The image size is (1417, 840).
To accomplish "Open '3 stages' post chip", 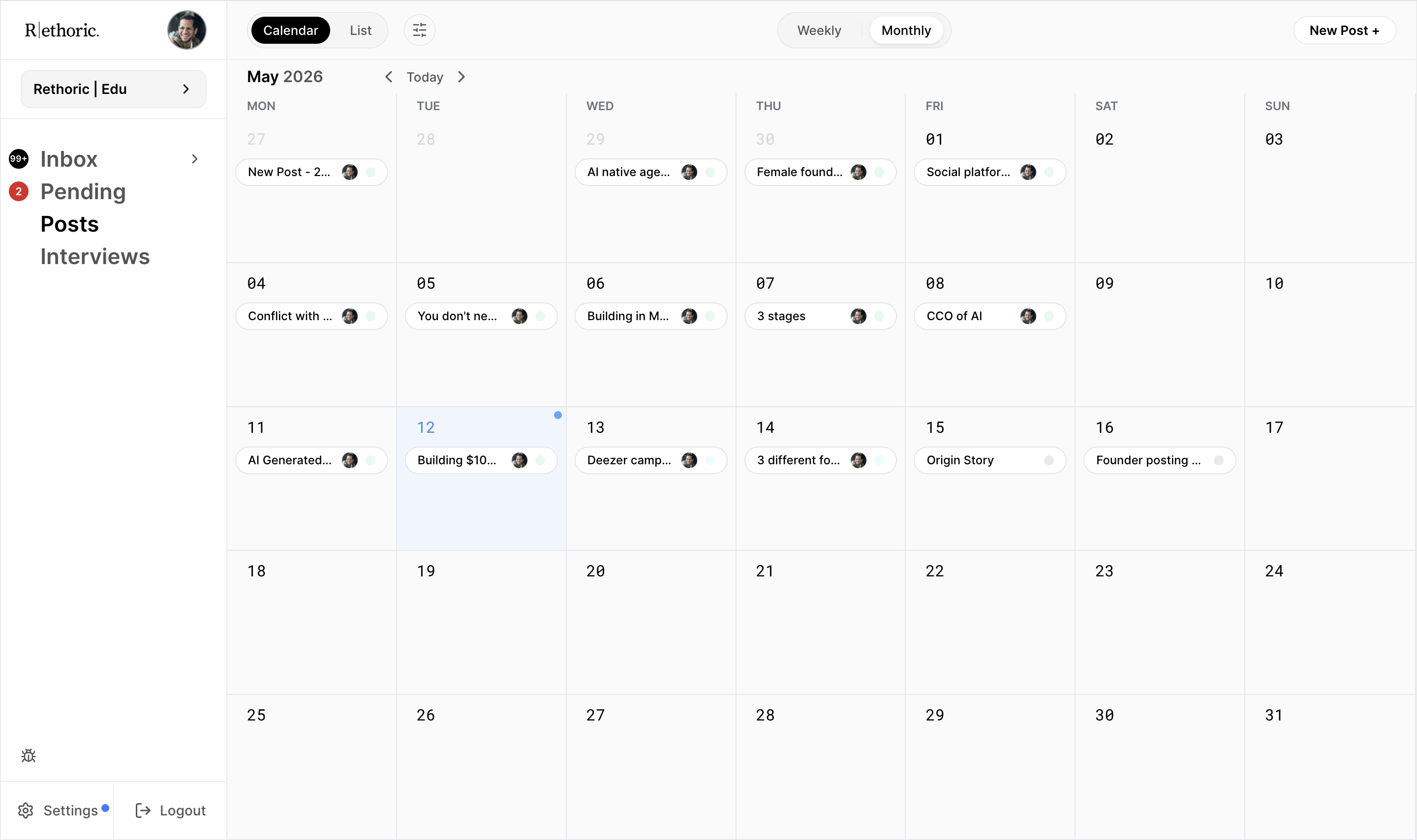I will click(820, 316).
